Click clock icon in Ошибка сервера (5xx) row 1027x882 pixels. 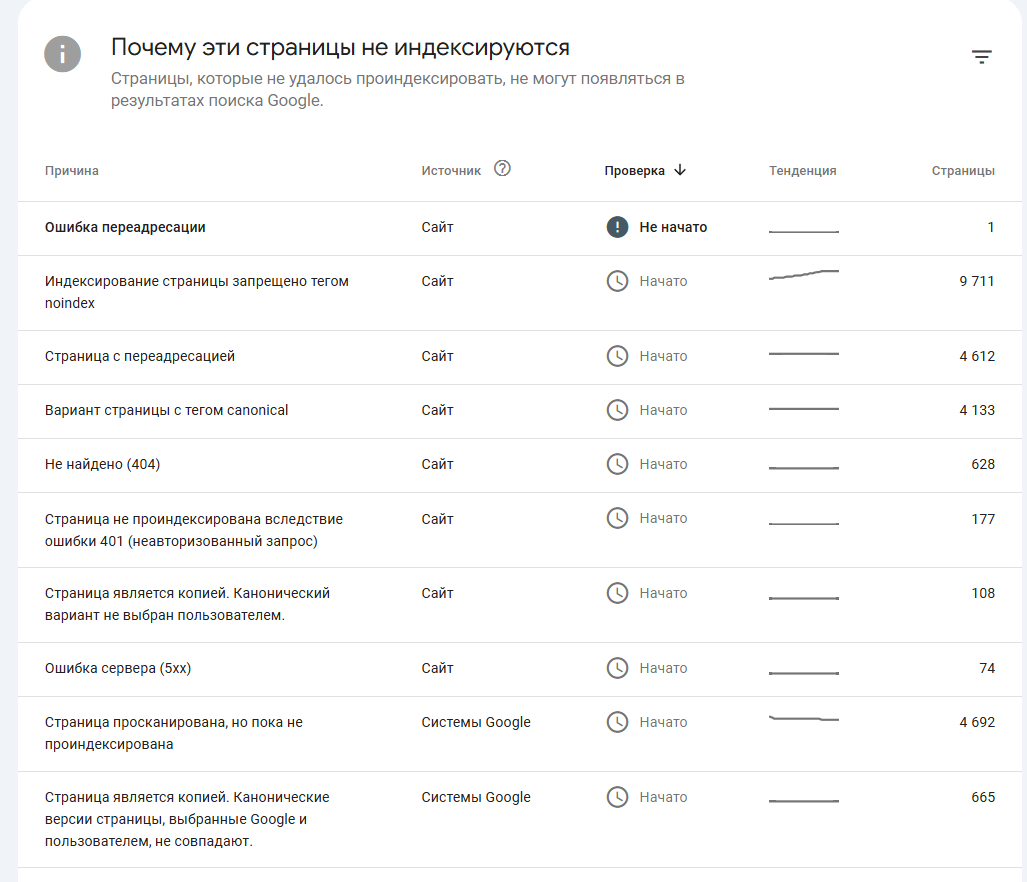point(618,668)
